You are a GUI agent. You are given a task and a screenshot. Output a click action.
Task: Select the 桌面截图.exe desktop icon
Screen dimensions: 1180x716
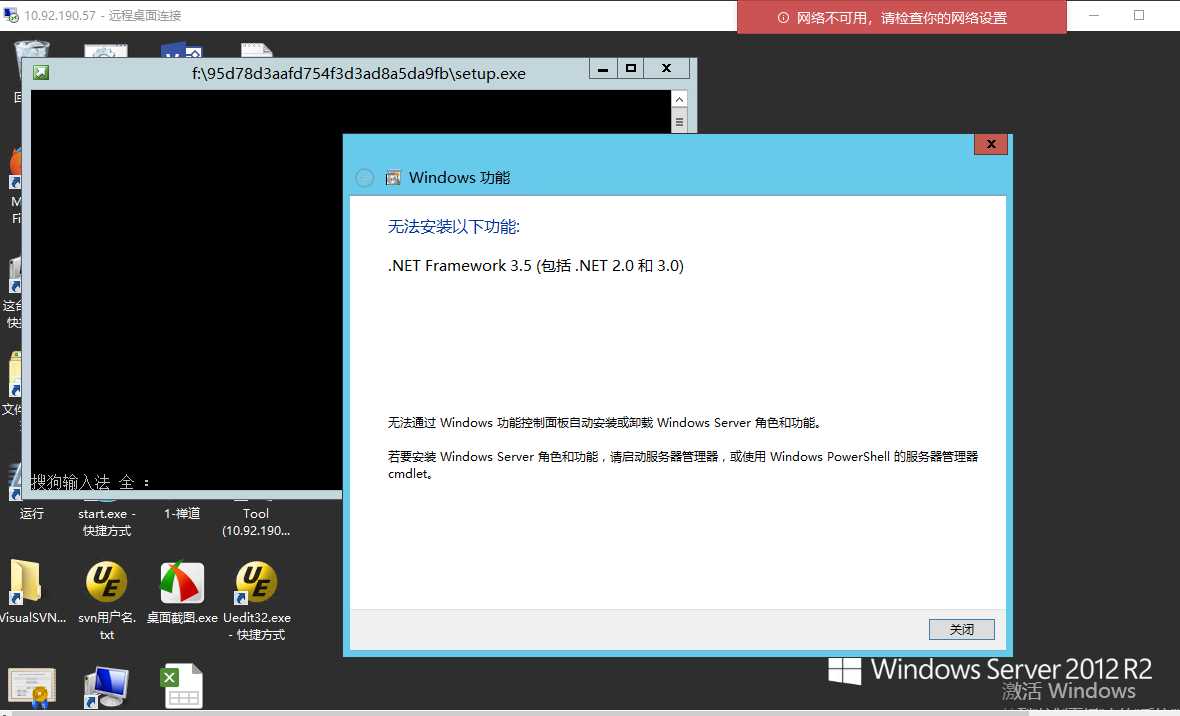pos(182,583)
